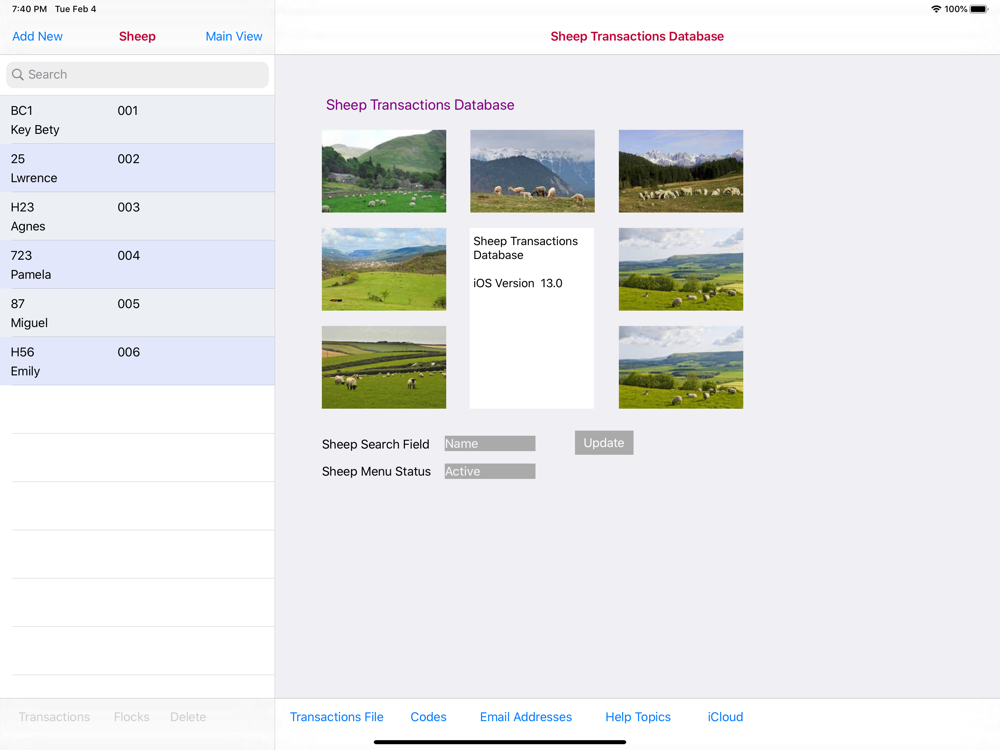The image size is (1000, 750).
Task: Click the battery icon in status bar
Action: pos(980,9)
